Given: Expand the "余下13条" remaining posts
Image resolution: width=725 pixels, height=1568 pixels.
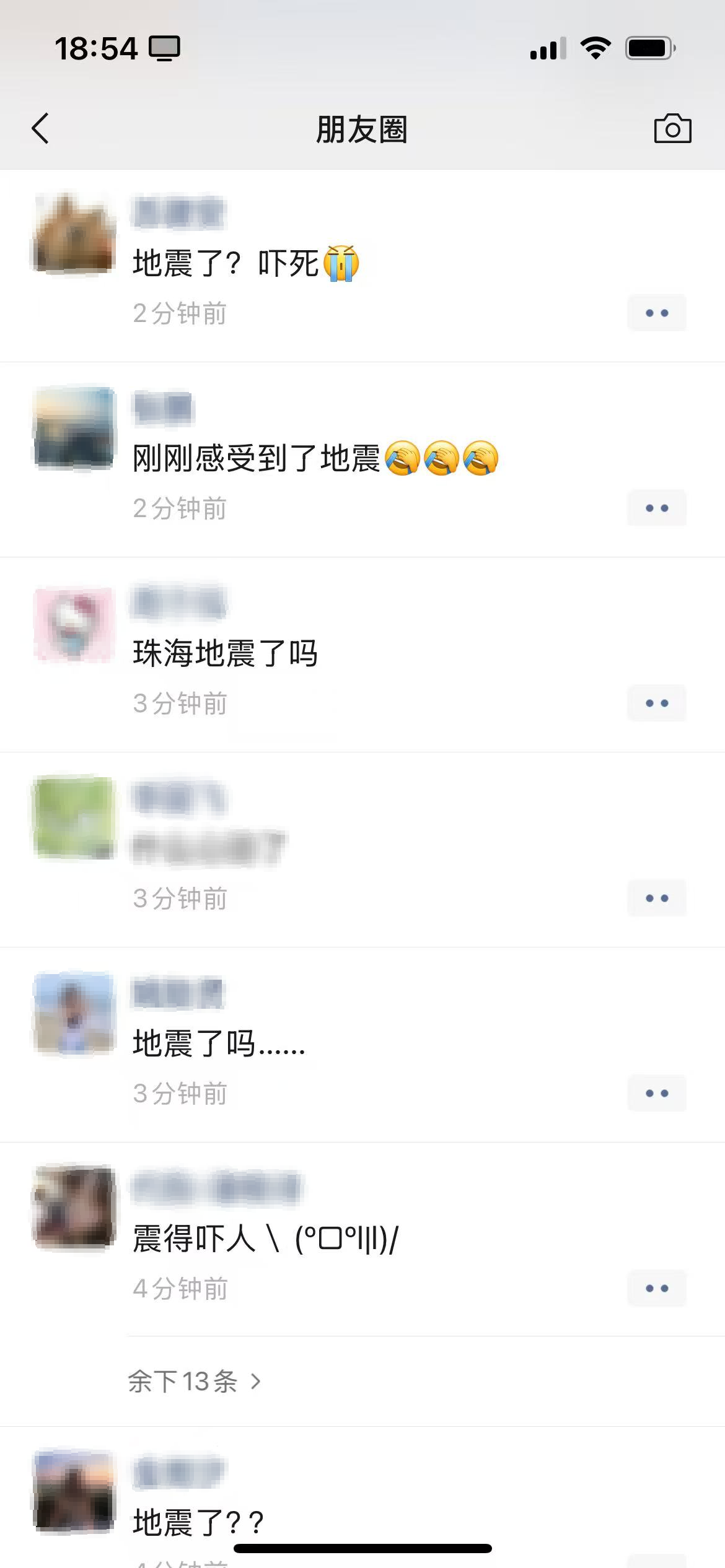Looking at the screenshot, I should [x=195, y=1381].
